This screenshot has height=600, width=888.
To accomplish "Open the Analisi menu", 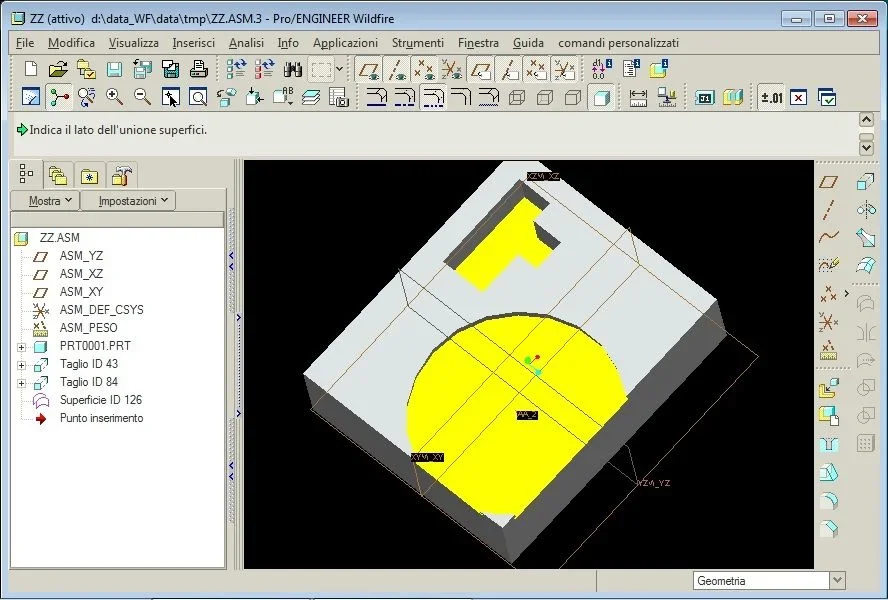I will coord(246,43).
